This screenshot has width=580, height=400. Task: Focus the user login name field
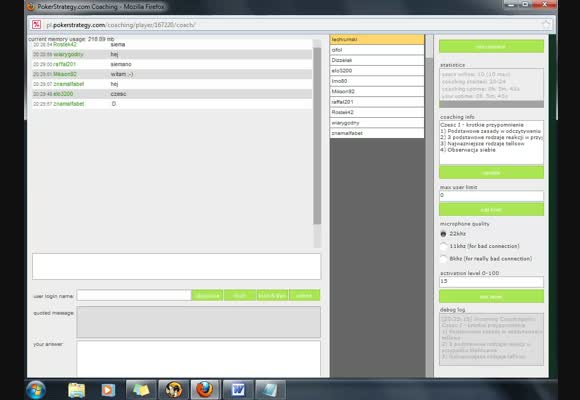click(x=134, y=295)
